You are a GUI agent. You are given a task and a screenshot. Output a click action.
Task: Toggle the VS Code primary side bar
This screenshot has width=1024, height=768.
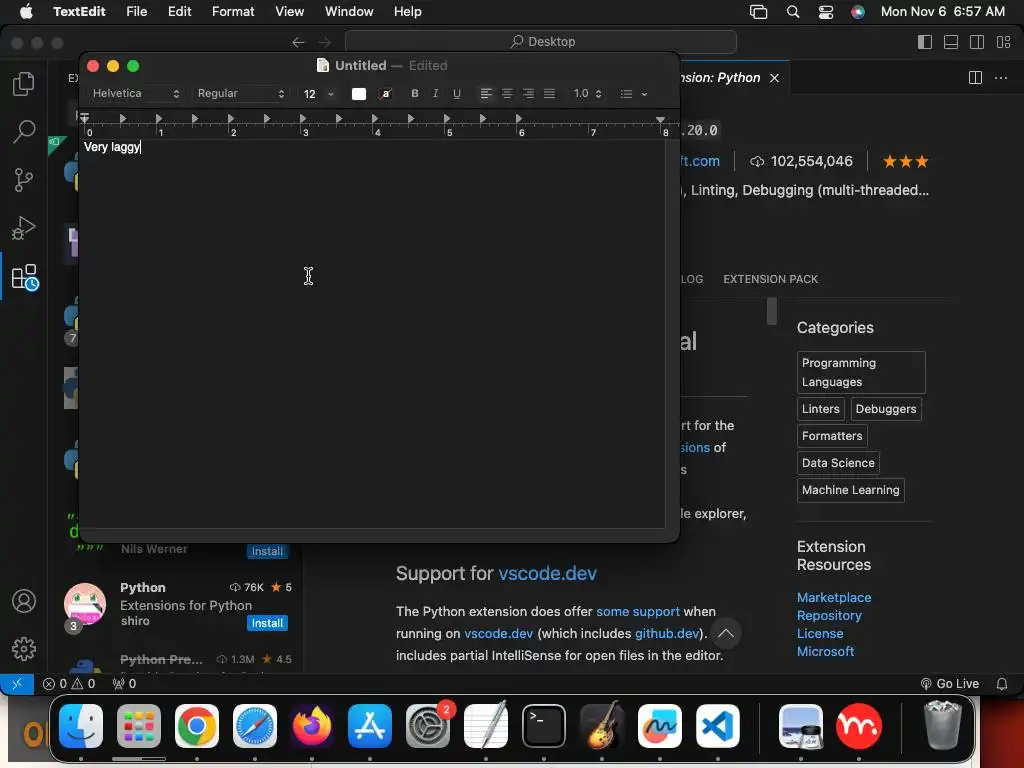925,42
